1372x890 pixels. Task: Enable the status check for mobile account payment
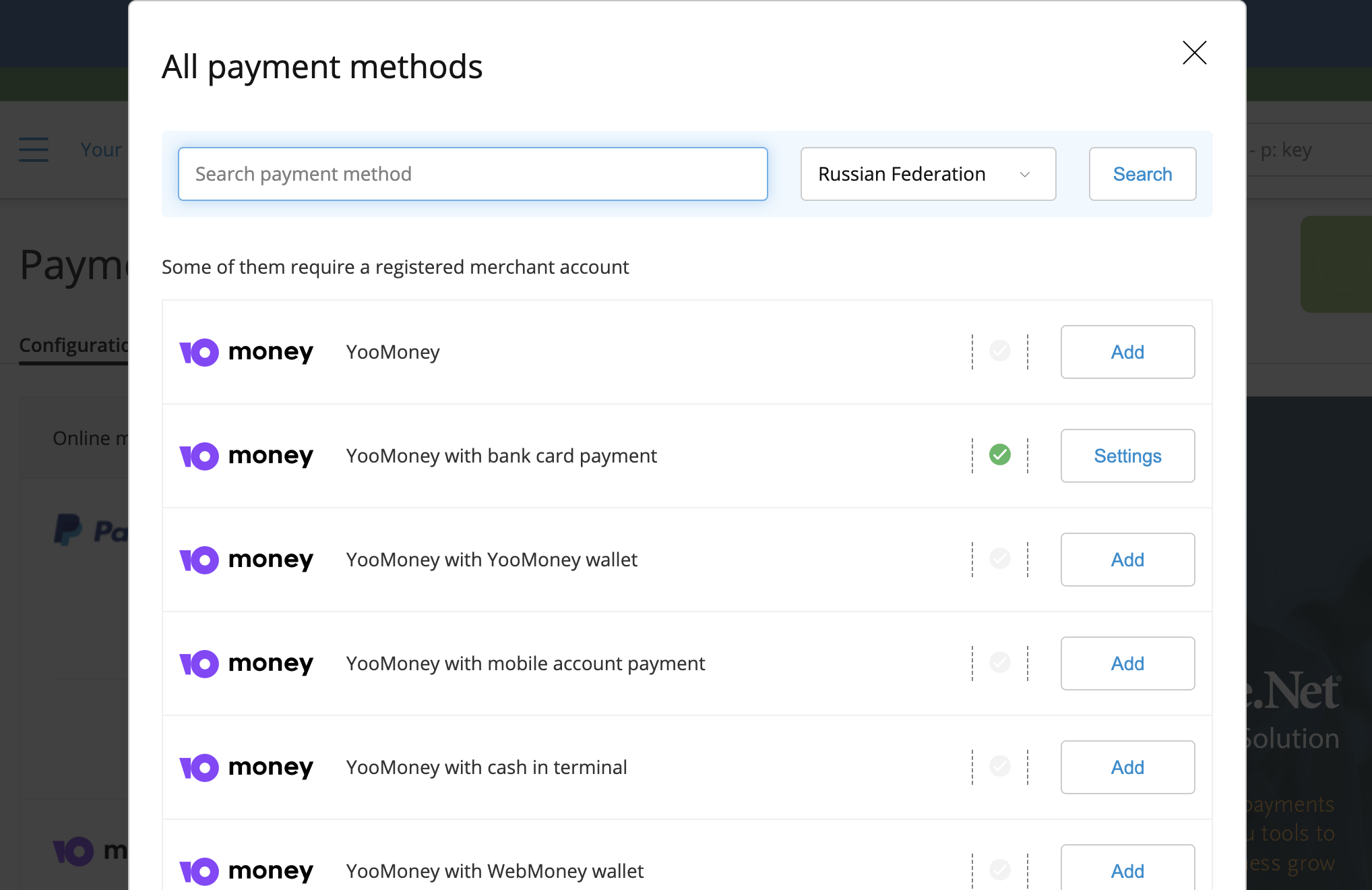[x=999, y=663]
